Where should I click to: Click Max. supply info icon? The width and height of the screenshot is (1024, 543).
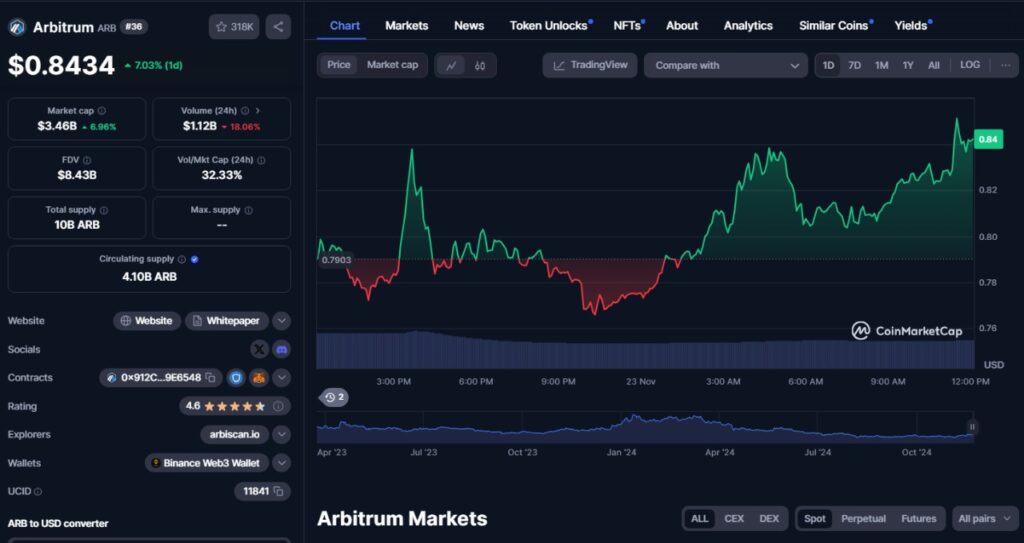coord(248,210)
